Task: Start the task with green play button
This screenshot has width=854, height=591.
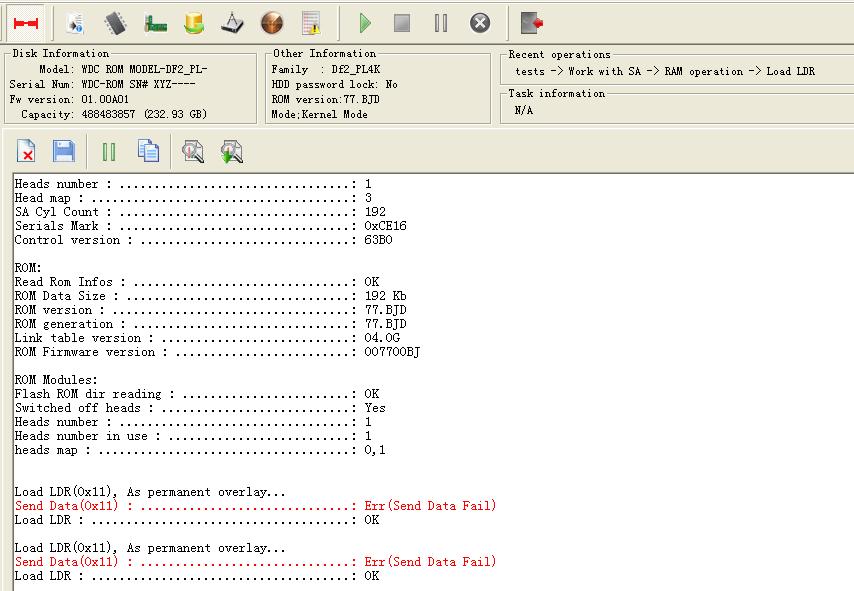Action: 365,23
